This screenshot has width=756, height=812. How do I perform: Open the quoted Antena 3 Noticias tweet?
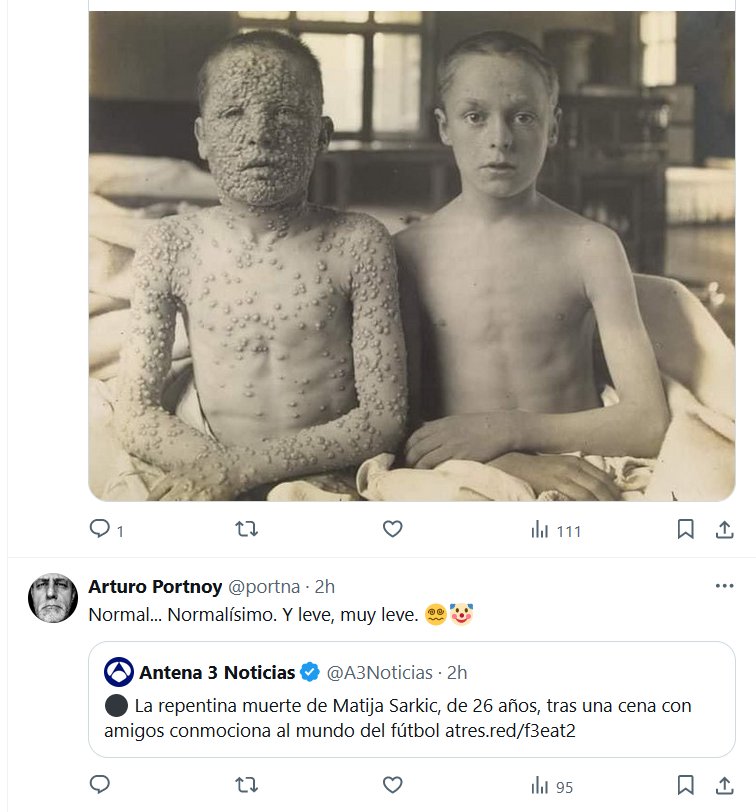click(x=411, y=718)
